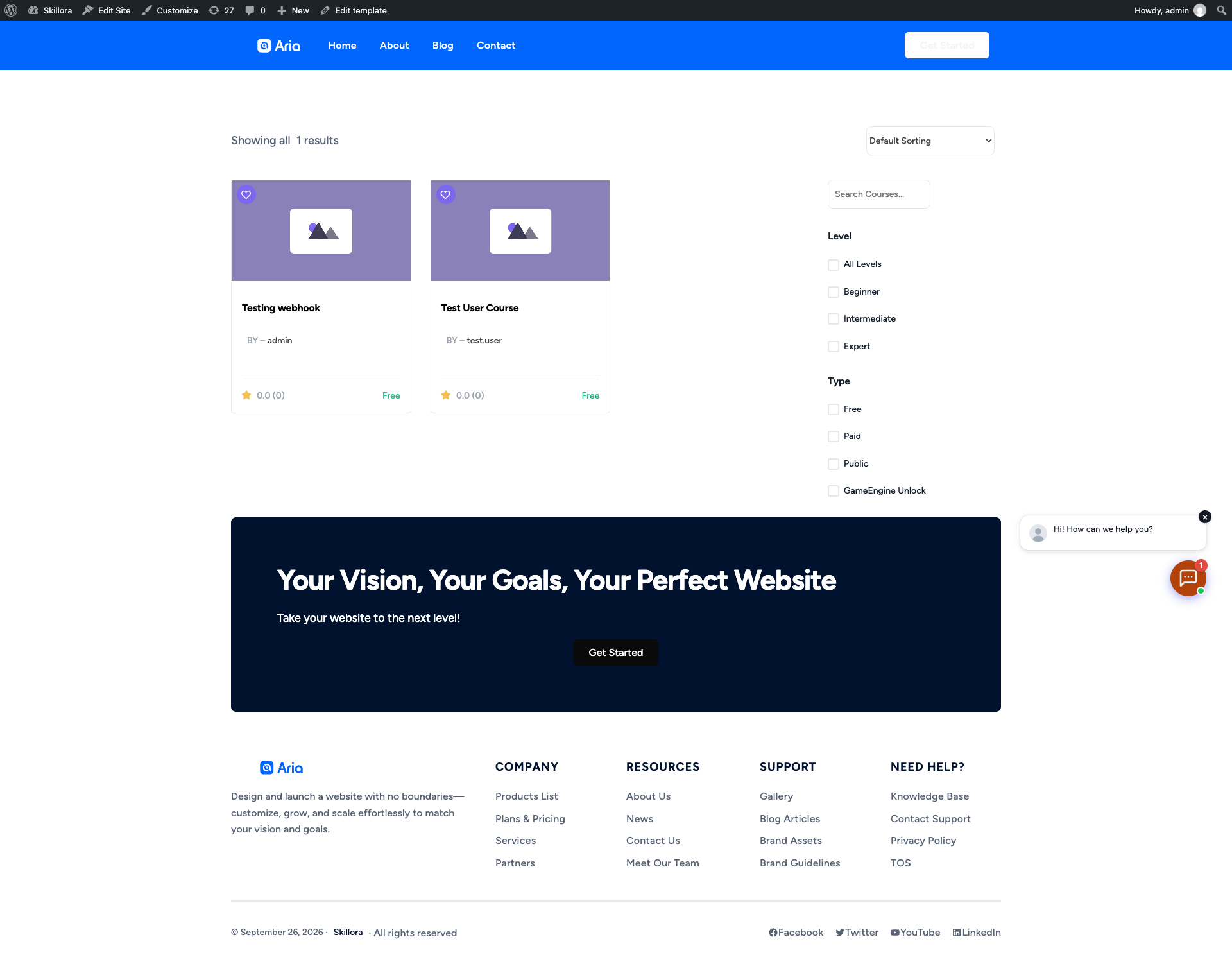Check the Paid type filter

pyautogui.click(x=834, y=436)
